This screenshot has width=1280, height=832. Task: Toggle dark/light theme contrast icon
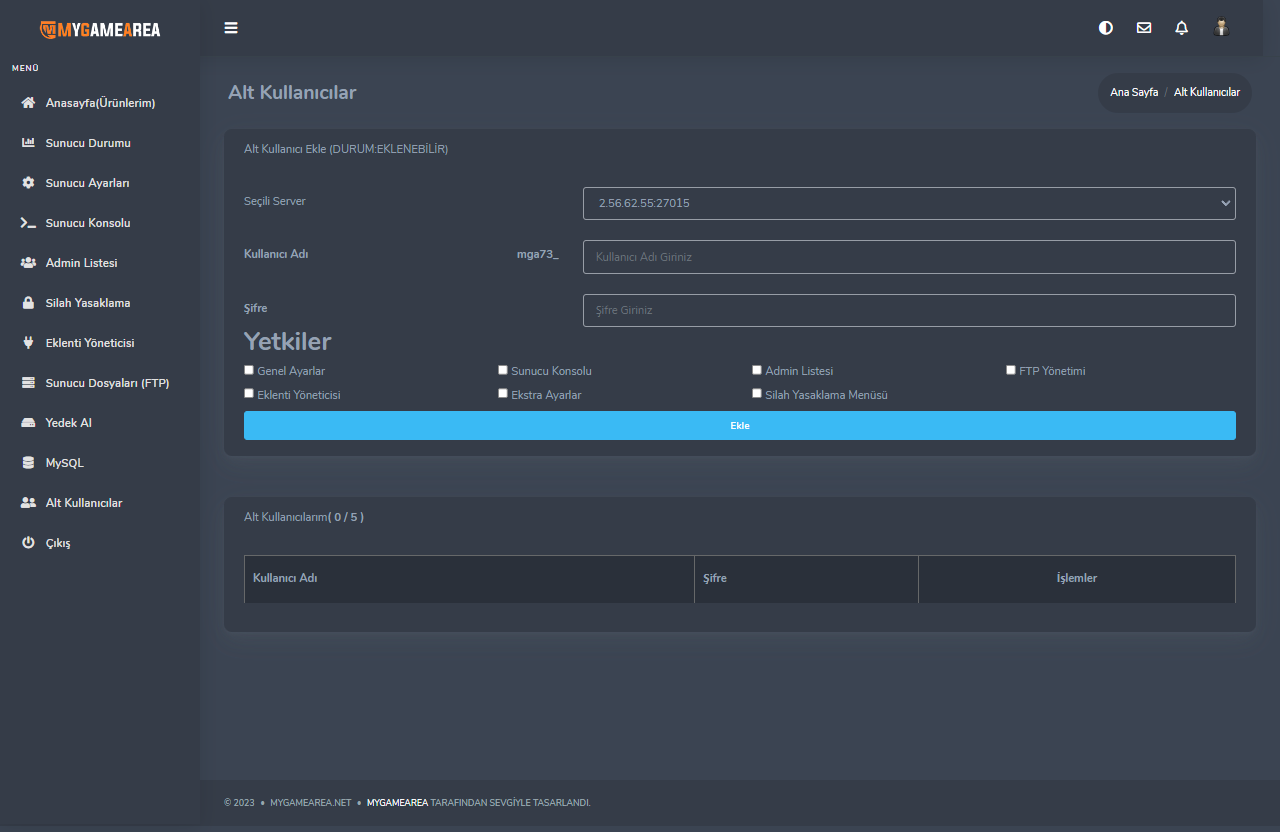click(x=1106, y=28)
